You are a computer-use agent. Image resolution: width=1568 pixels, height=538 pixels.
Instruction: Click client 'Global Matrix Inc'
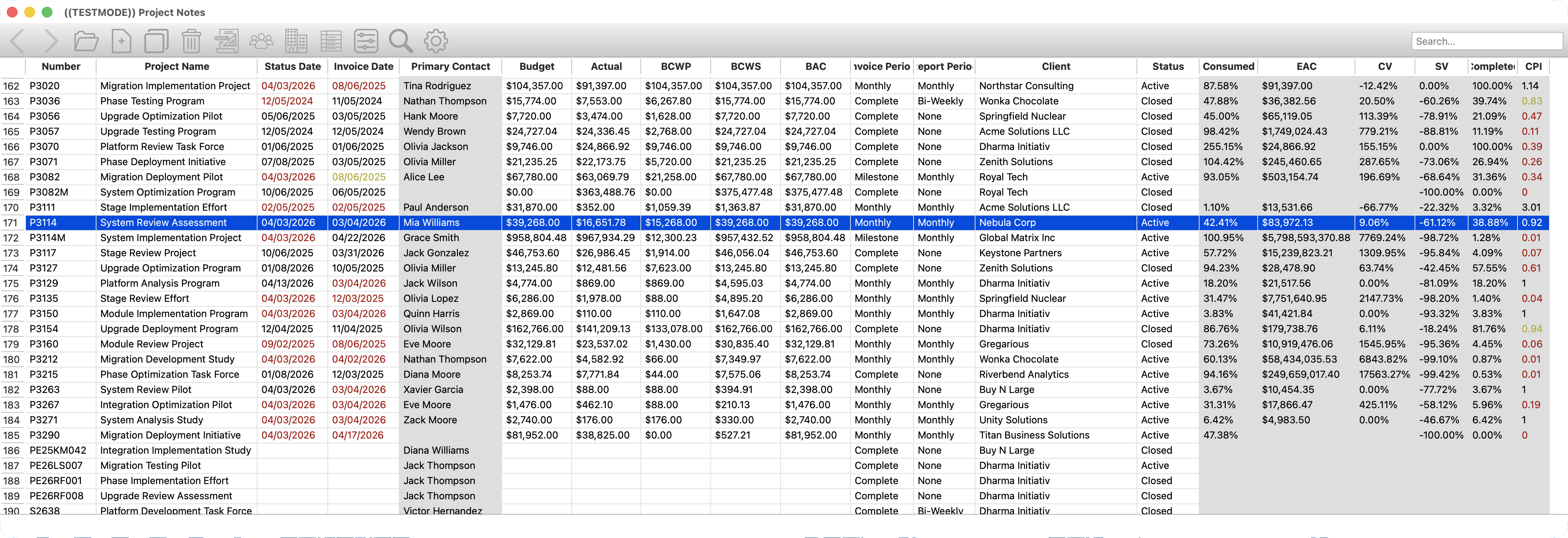[1017, 238]
